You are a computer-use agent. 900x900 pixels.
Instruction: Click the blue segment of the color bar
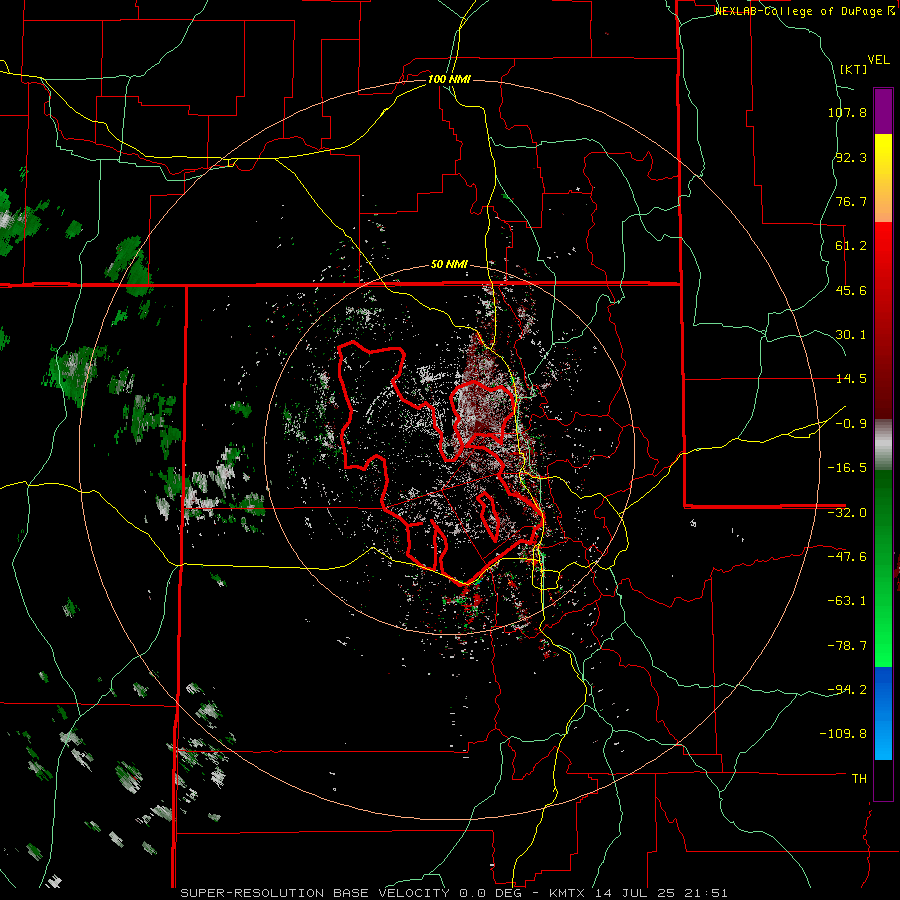point(883,713)
